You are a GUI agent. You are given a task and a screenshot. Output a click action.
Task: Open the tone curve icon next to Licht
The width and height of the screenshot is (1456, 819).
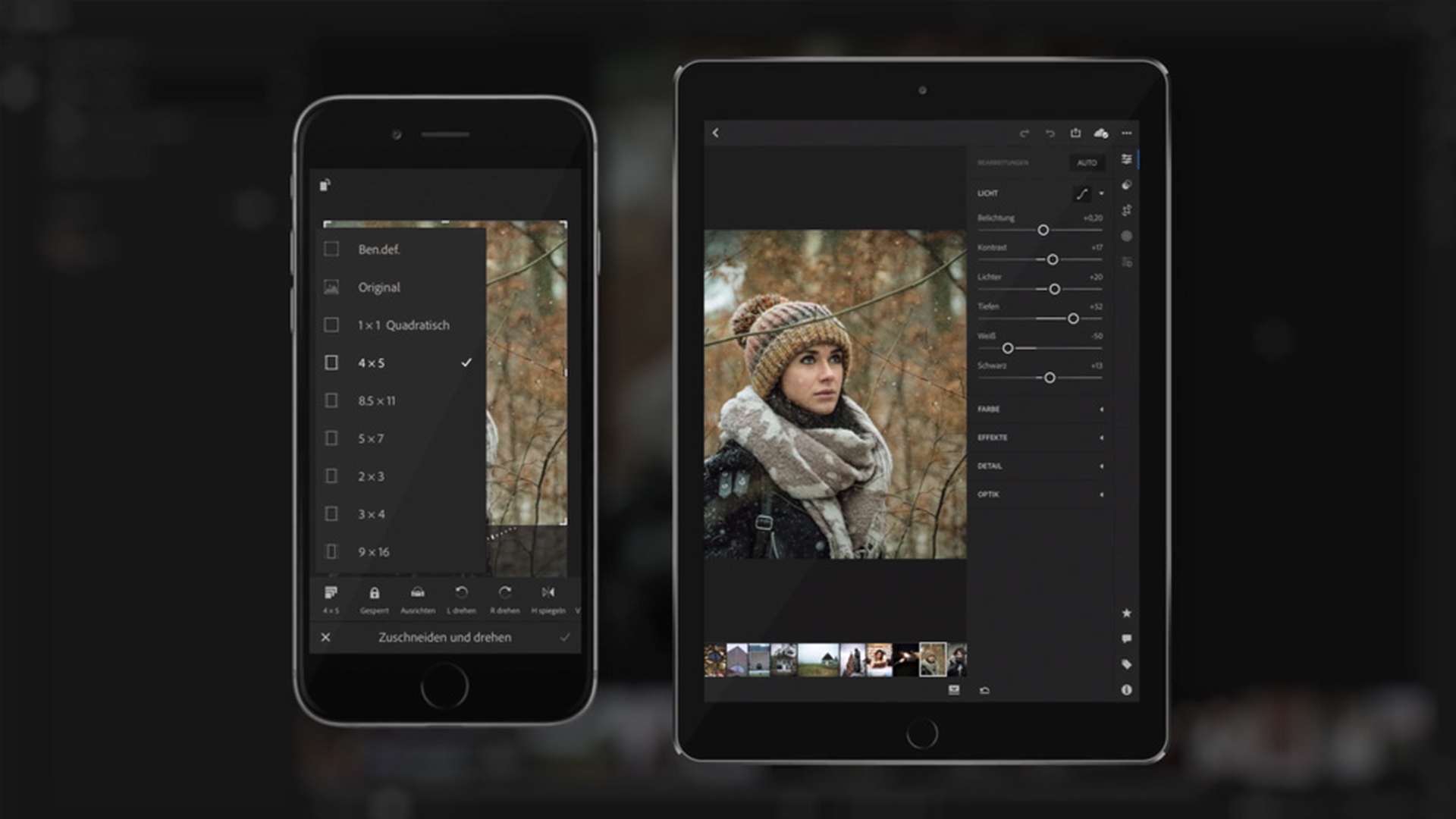click(1082, 194)
